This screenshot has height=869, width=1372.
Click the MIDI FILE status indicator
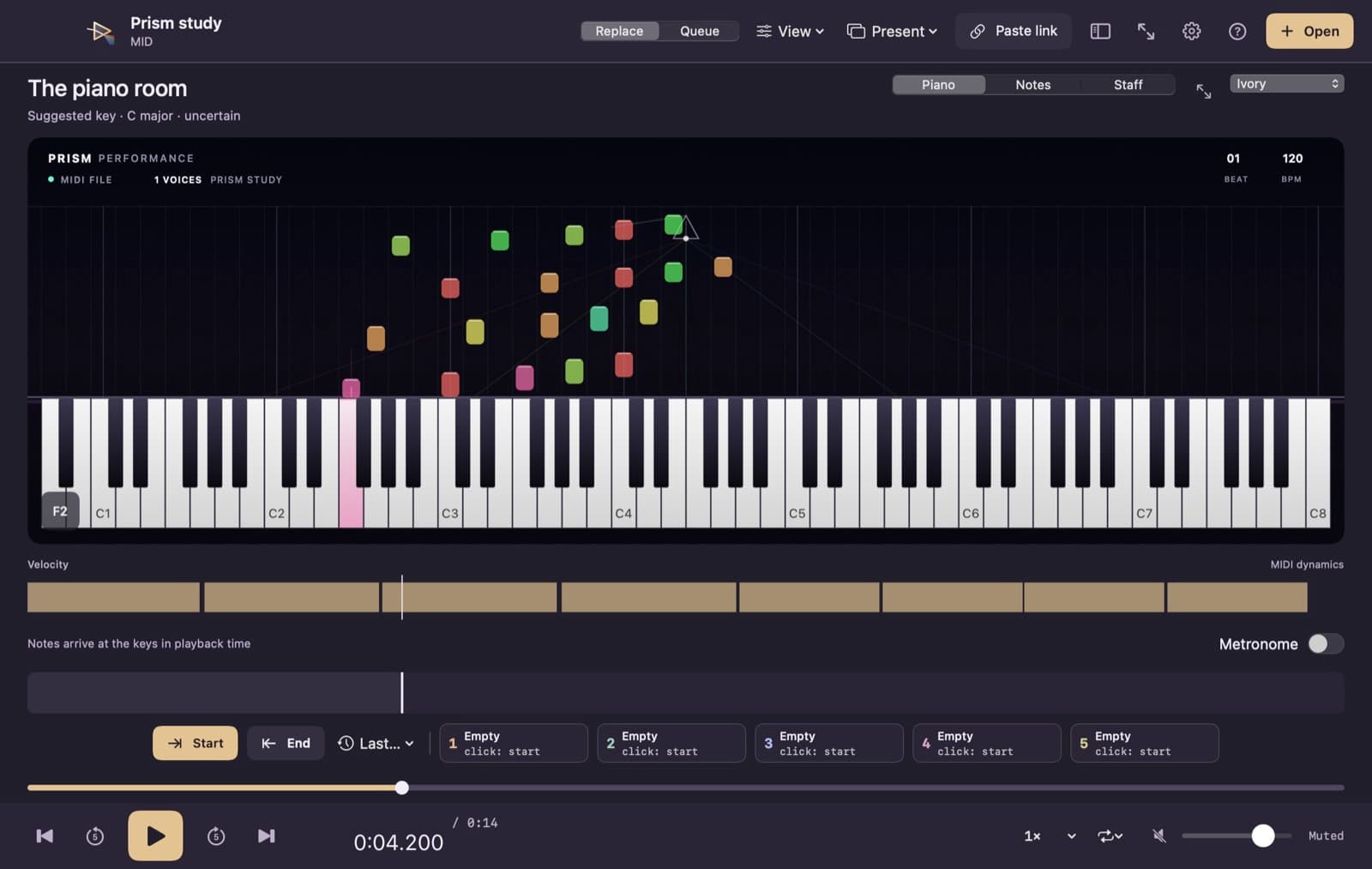click(80, 179)
